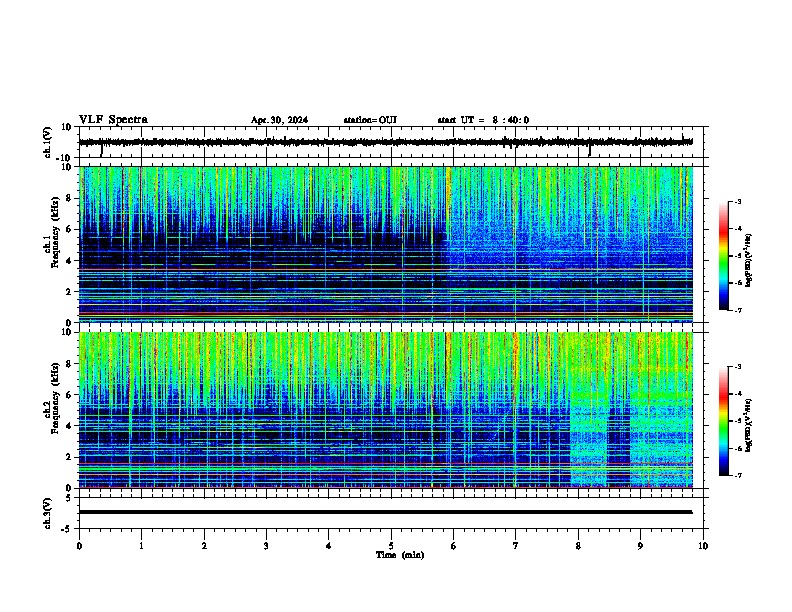Click the ch.2 spectrogram panel

pos(386,410)
